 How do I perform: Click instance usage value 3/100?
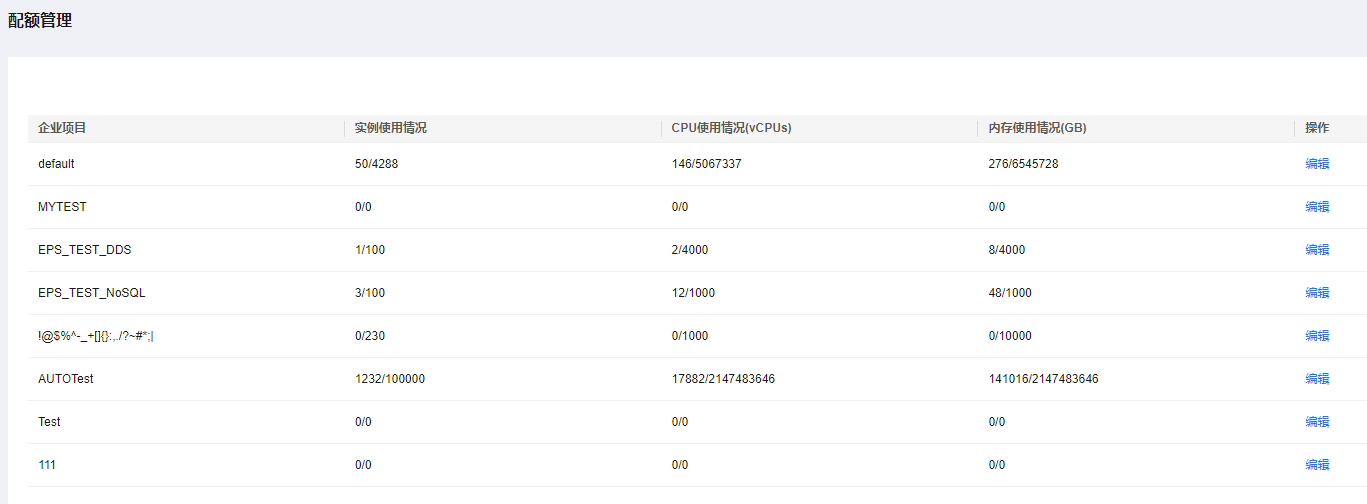370,293
